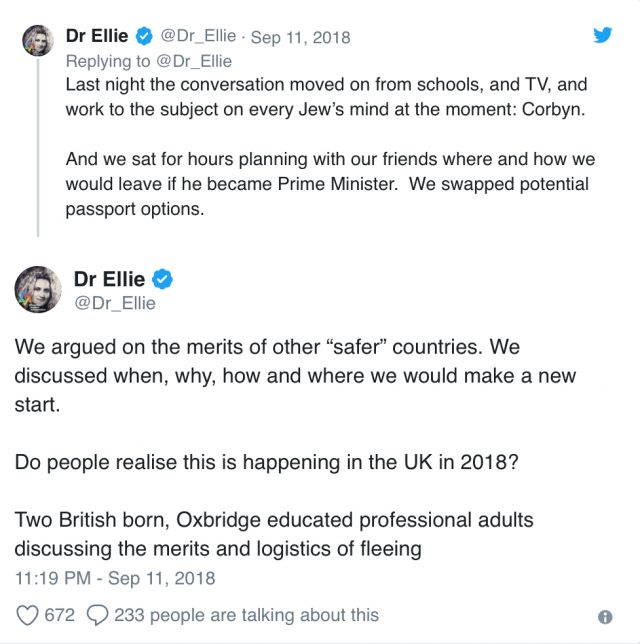640x644 pixels.
Task: Click @Dr_Ellie handle under the large name
Action: tap(115, 303)
